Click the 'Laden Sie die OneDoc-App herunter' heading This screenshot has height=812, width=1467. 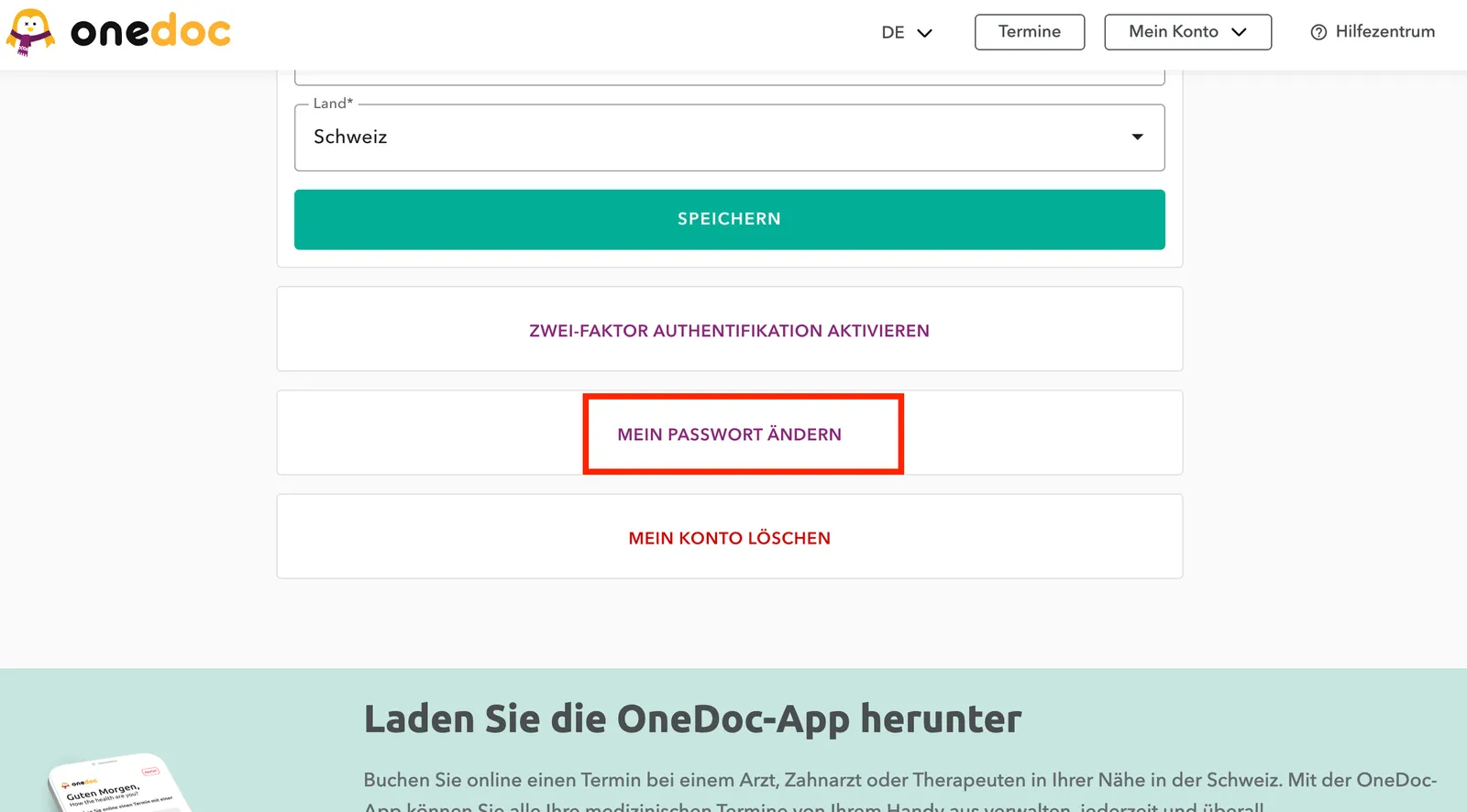coord(692,719)
